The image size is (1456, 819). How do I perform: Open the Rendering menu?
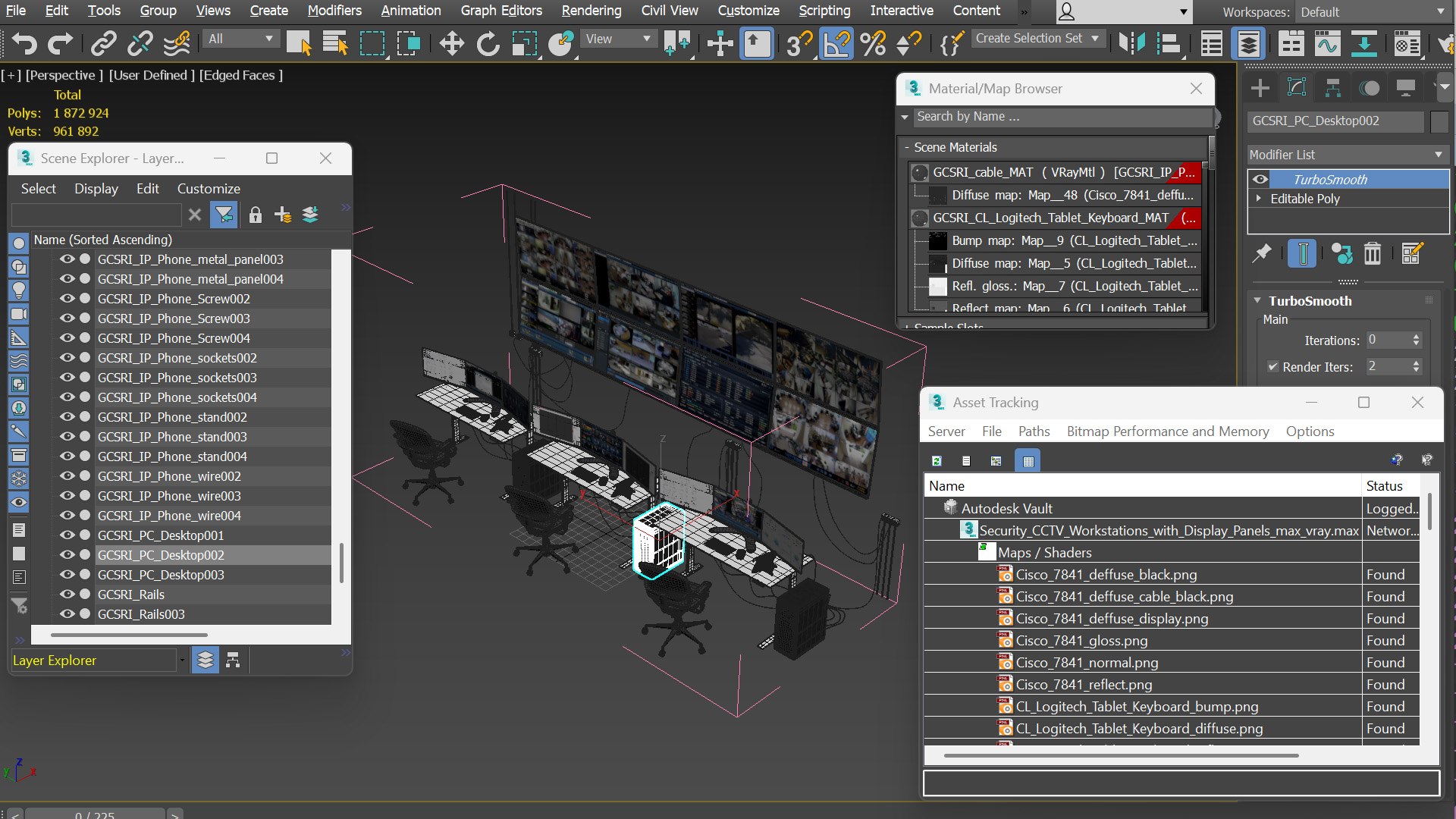591,11
